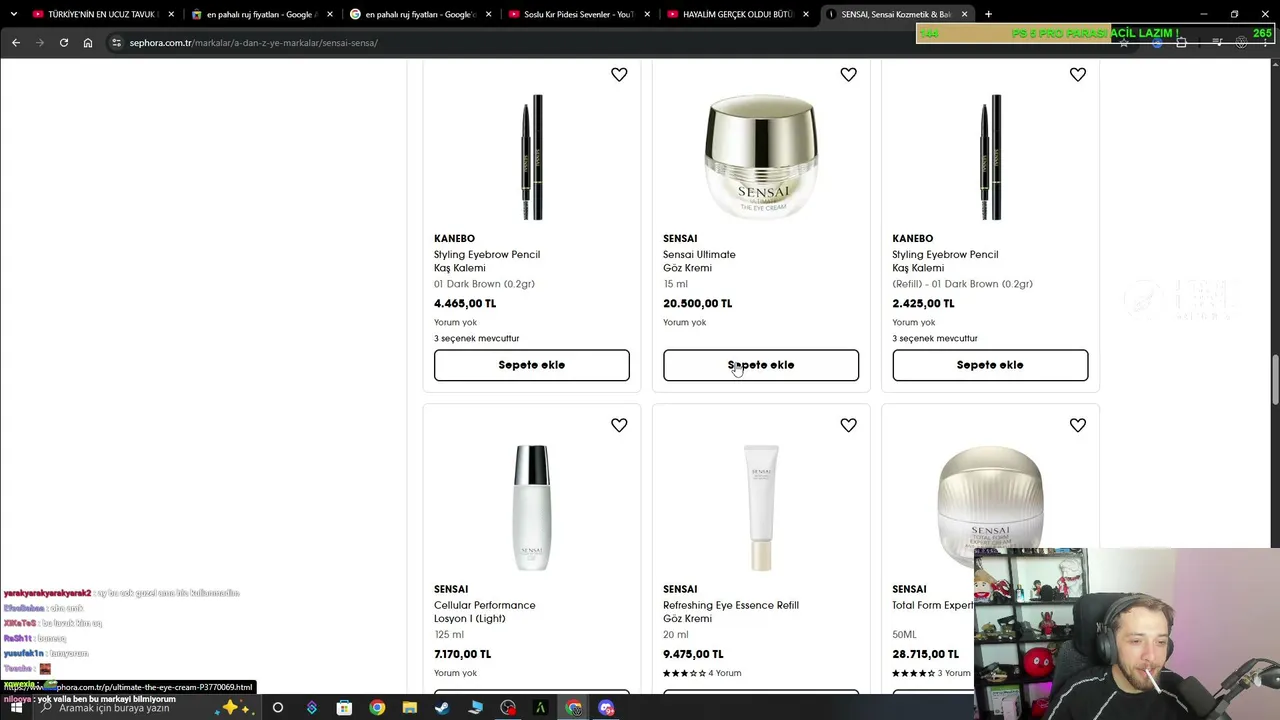Add Kanebo Dark Brown eyebrow pencil to favorites
The width and height of the screenshot is (1280, 720).
coord(619,75)
